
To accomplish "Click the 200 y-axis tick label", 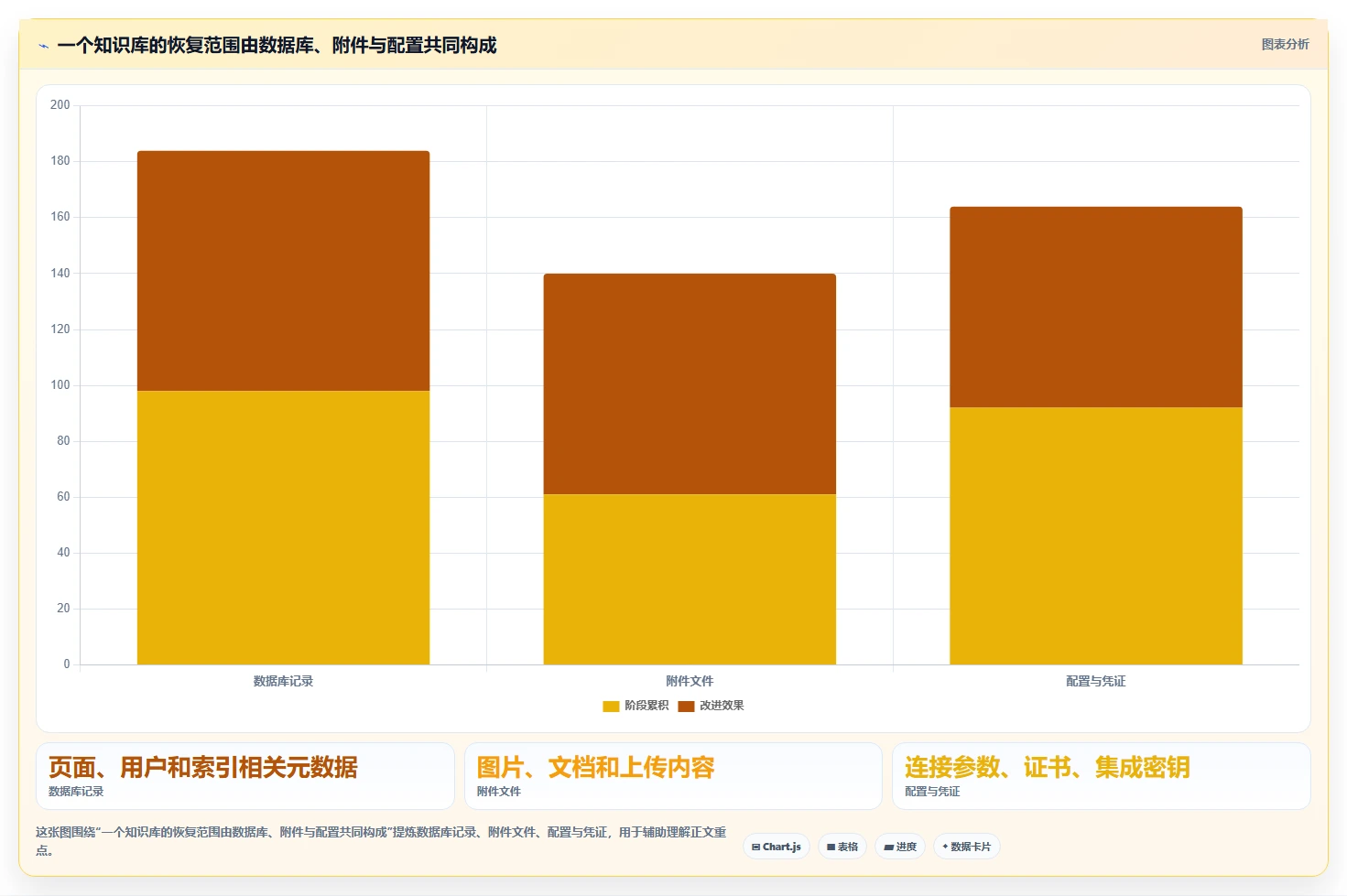I will click(x=60, y=104).
